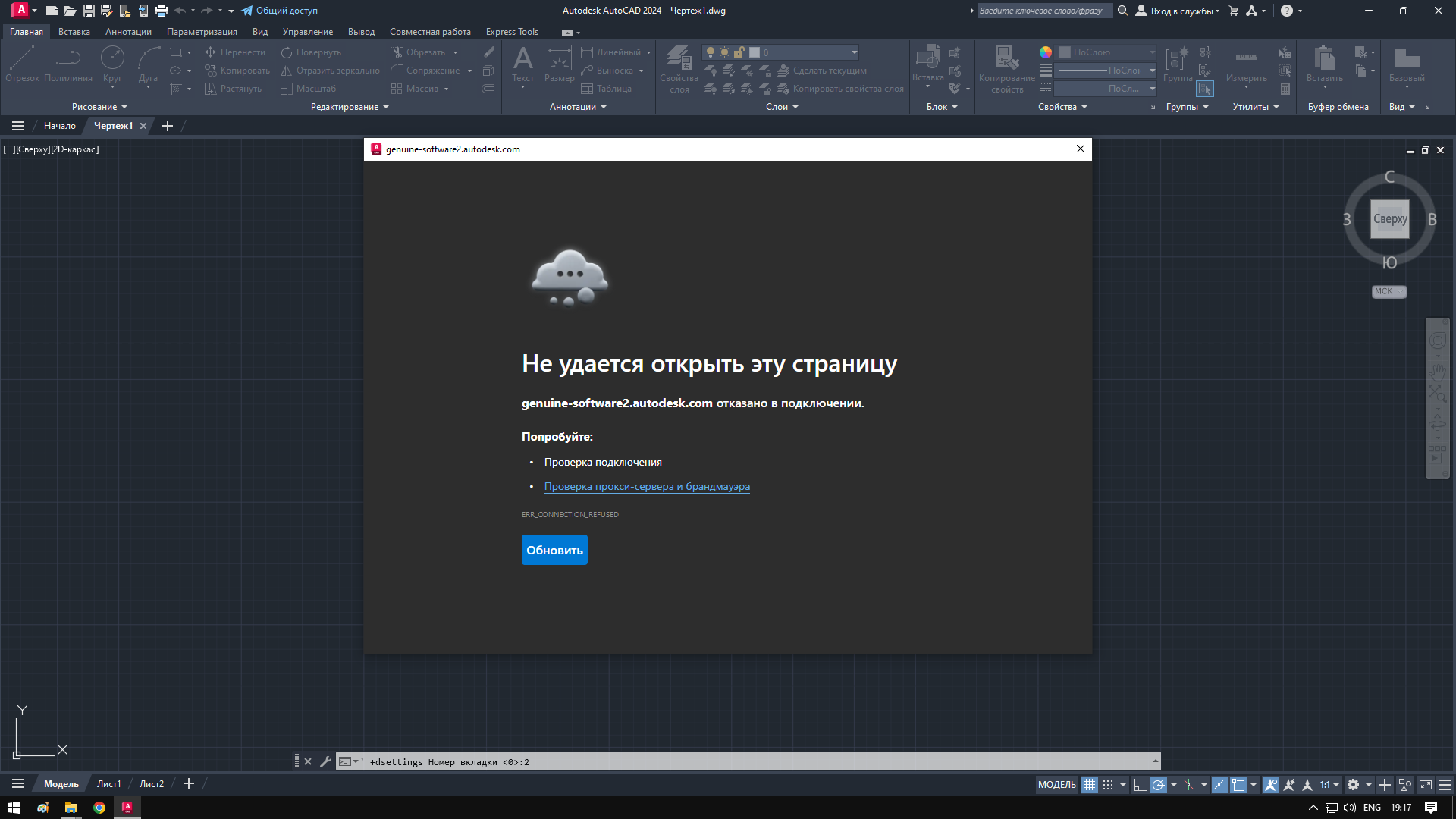Click the Сверху face of ViewCube
Viewport: 1456px width, 819px height.
(1390, 219)
